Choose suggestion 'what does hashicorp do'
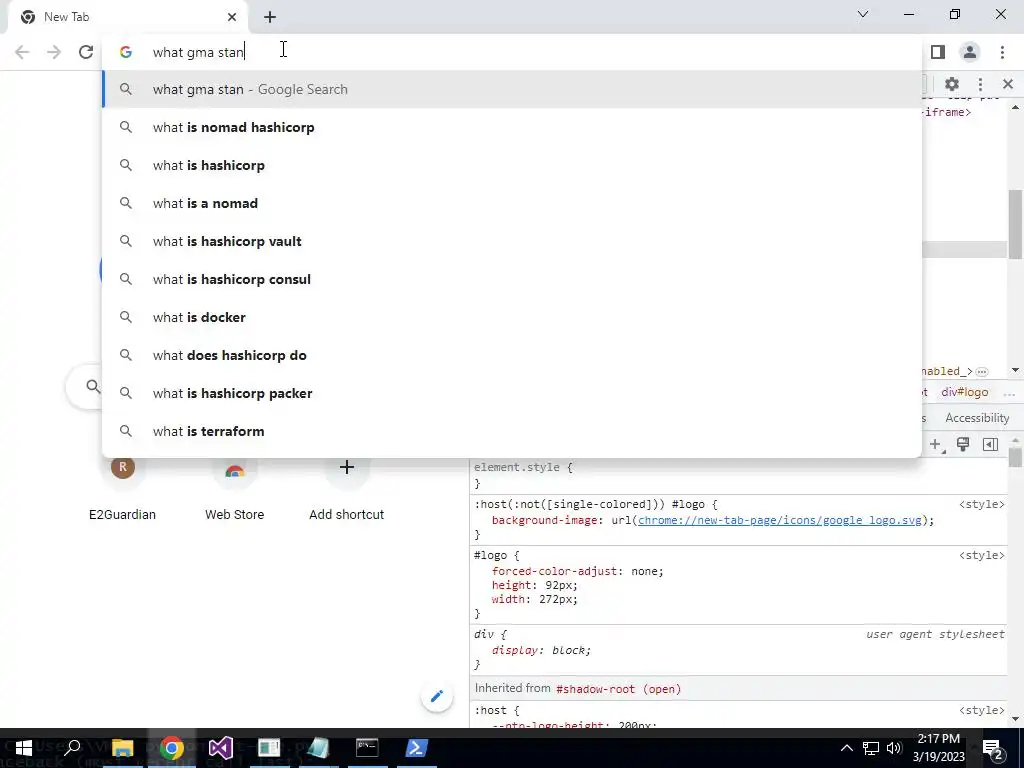The width and height of the screenshot is (1024, 768). click(x=512, y=355)
